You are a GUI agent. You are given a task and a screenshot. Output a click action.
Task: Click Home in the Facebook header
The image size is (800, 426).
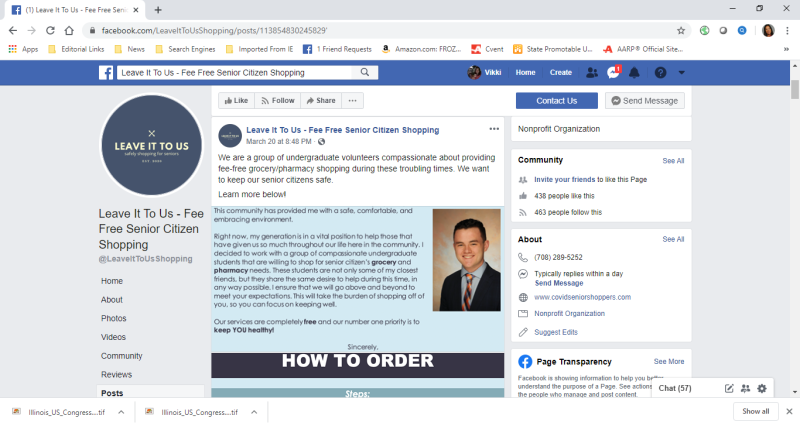pyautogui.click(x=526, y=72)
